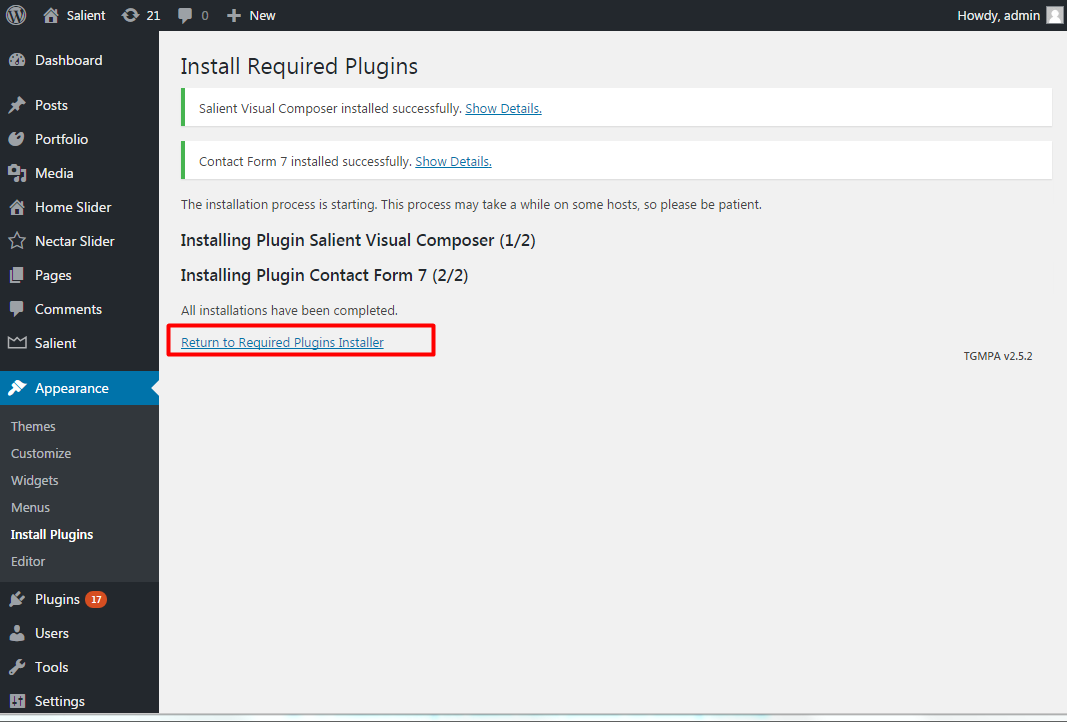Click the Plugins 17 update badge
The image size is (1067, 722).
tap(96, 600)
